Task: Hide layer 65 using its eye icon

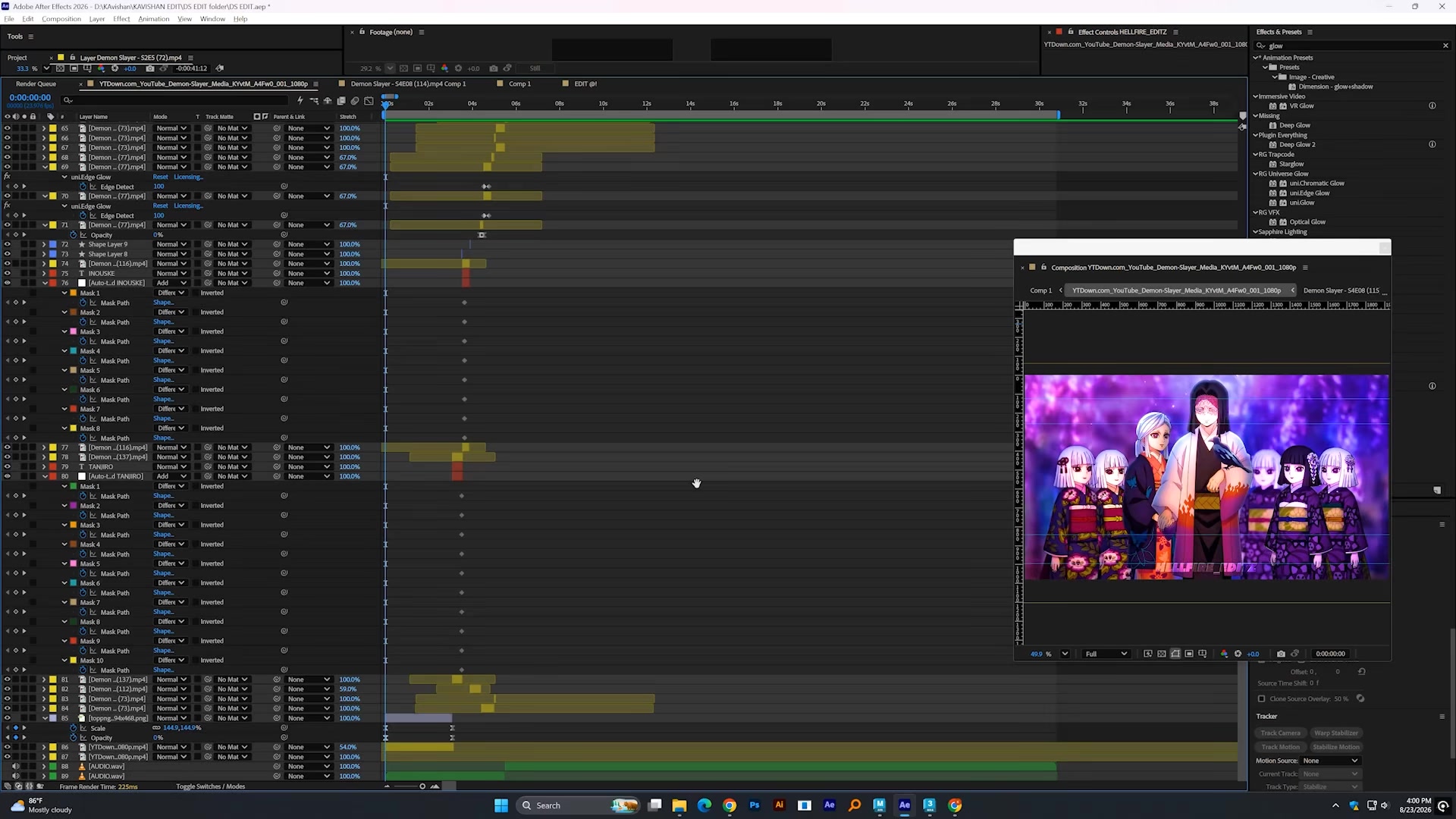Action: click(x=7, y=128)
